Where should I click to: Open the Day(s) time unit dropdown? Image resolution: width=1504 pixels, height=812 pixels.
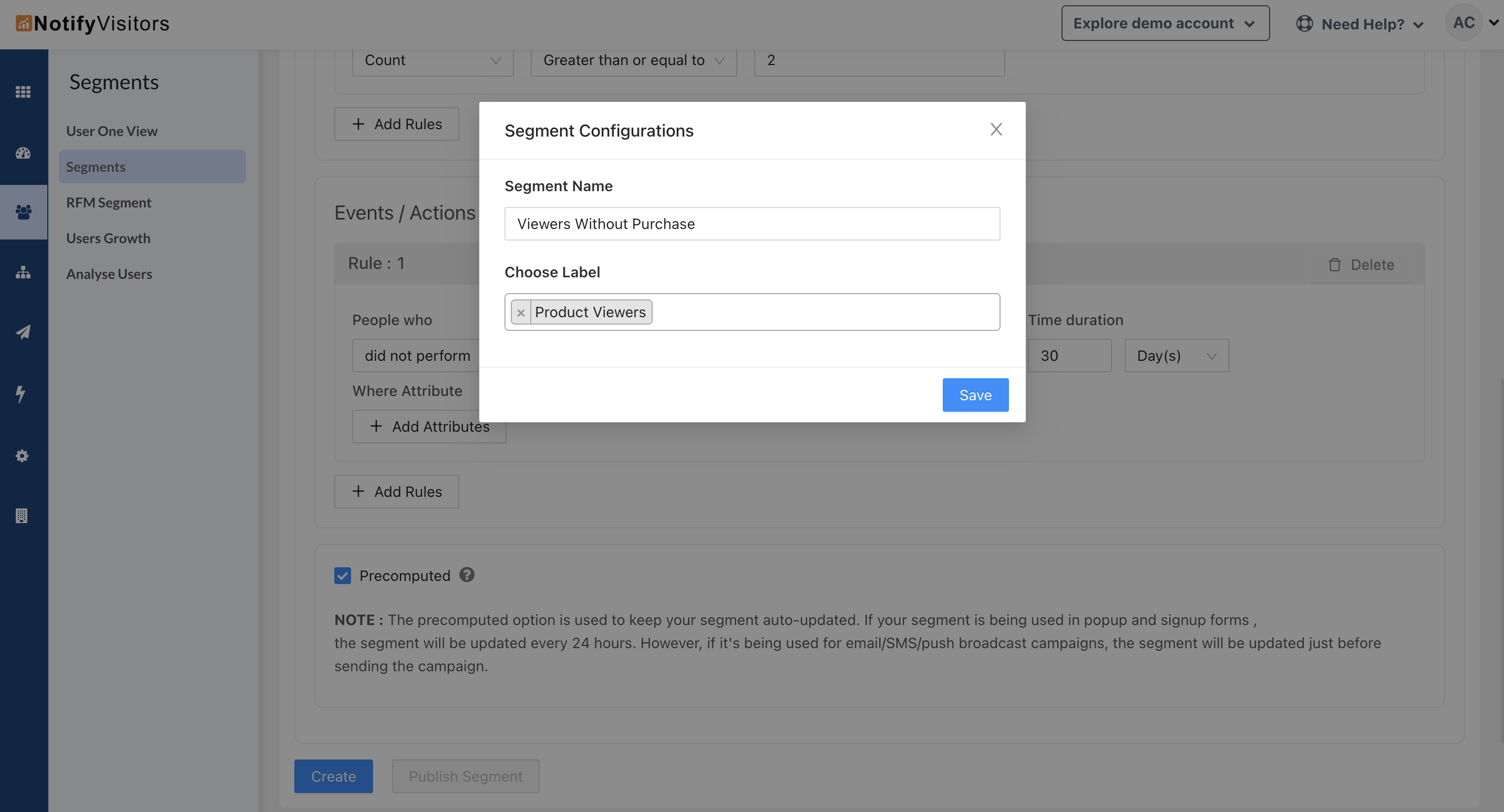1177,356
